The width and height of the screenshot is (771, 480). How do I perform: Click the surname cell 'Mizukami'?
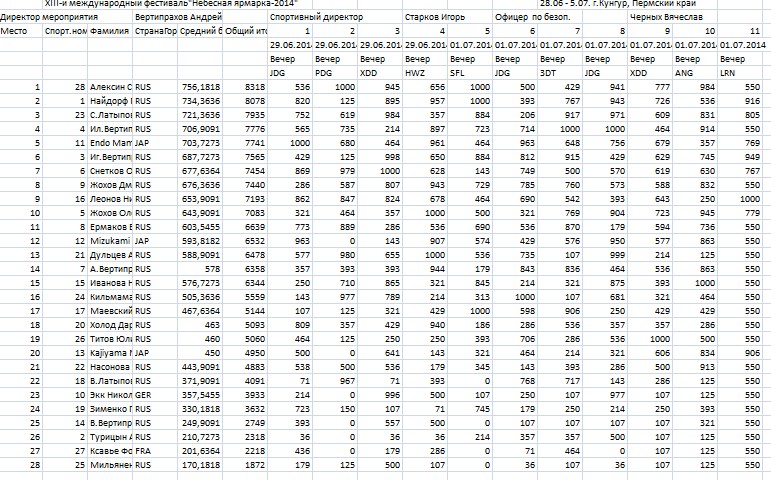(x=110, y=241)
